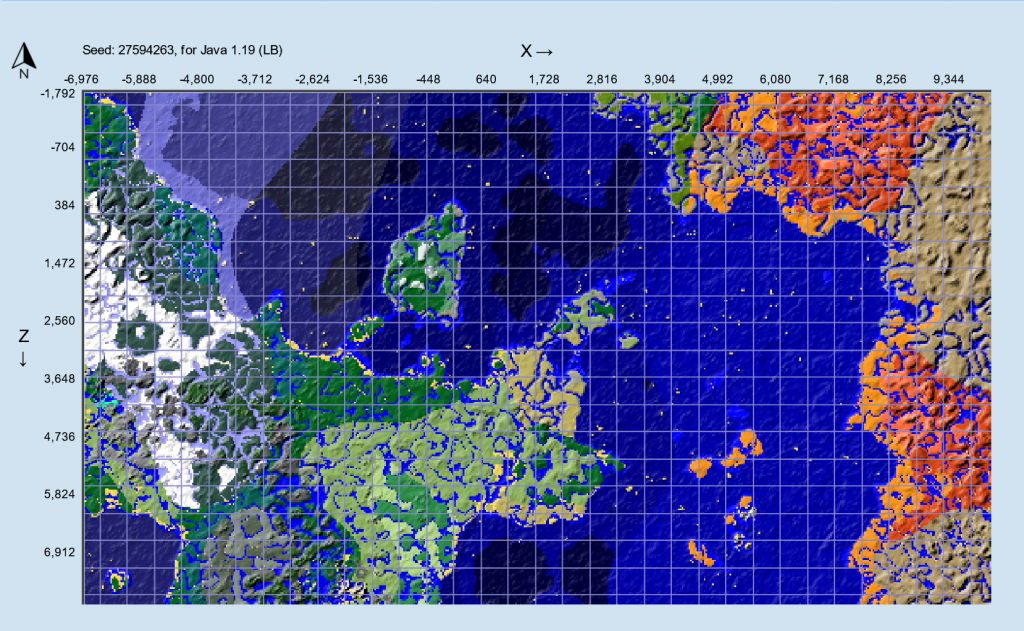Click the X axis direction arrow label
1024x631 pixels.
pyautogui.click(x=537, y=50)
